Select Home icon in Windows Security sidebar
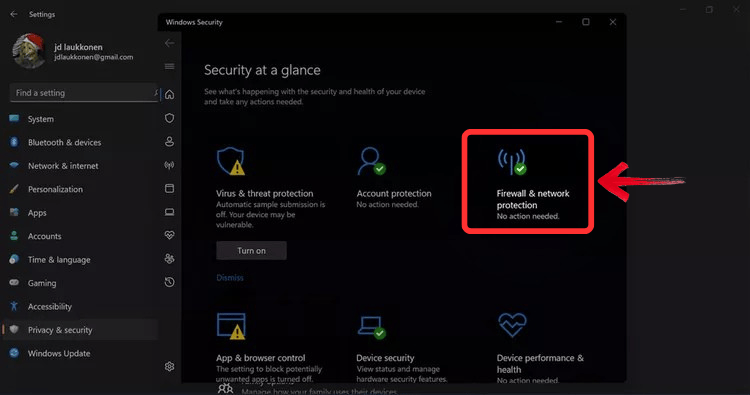 [169, 95]
